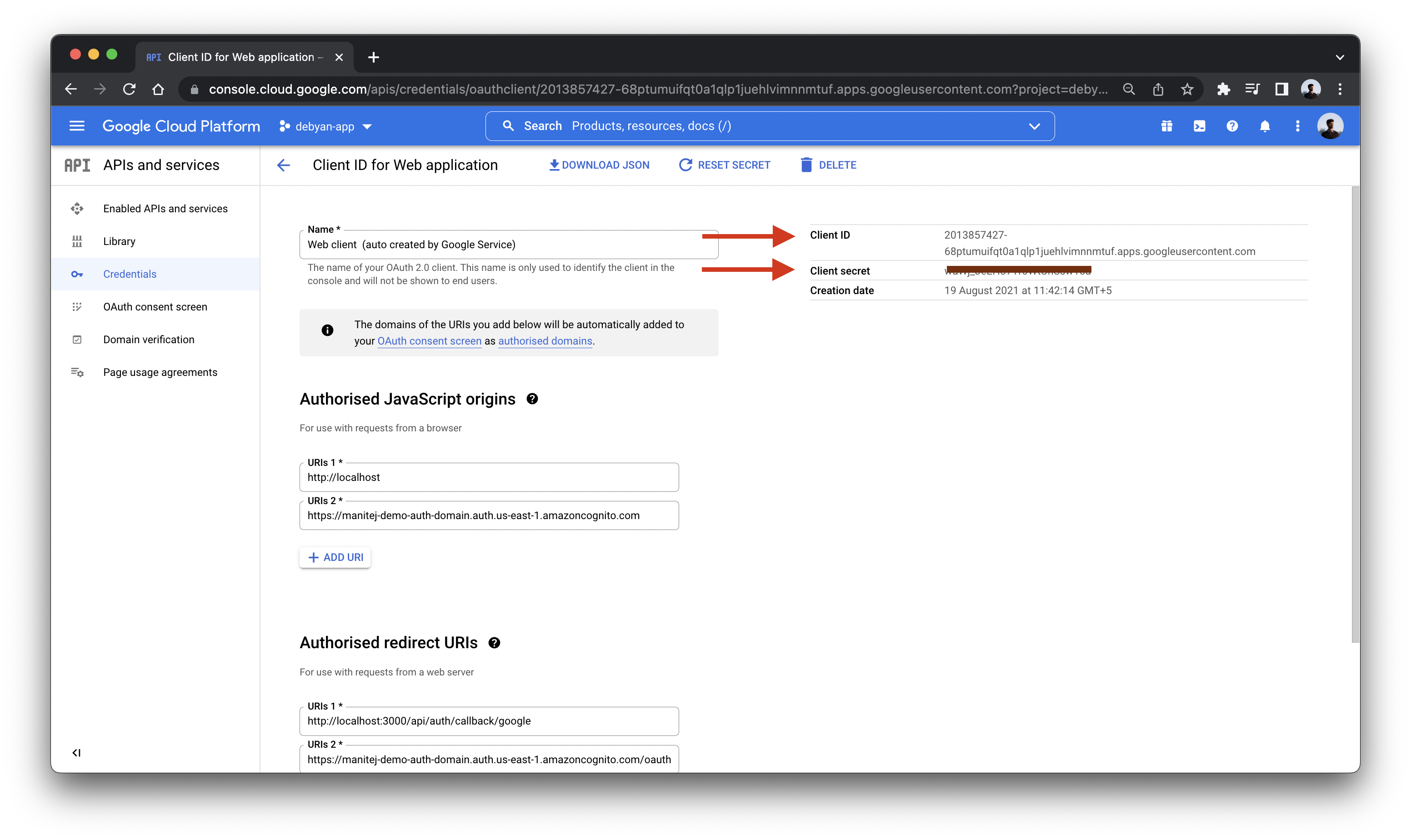Select Credentials in the sidebar
The width and height of the screenshot is (1411, 840).
(155, 274)
